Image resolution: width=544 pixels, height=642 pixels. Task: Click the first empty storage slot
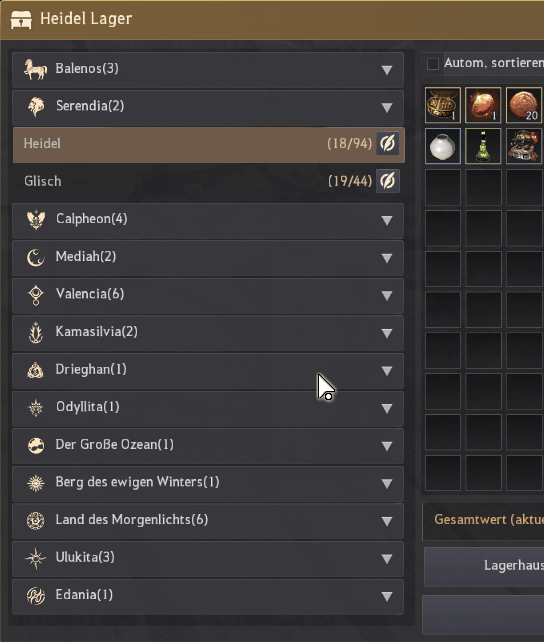(442, 187)
